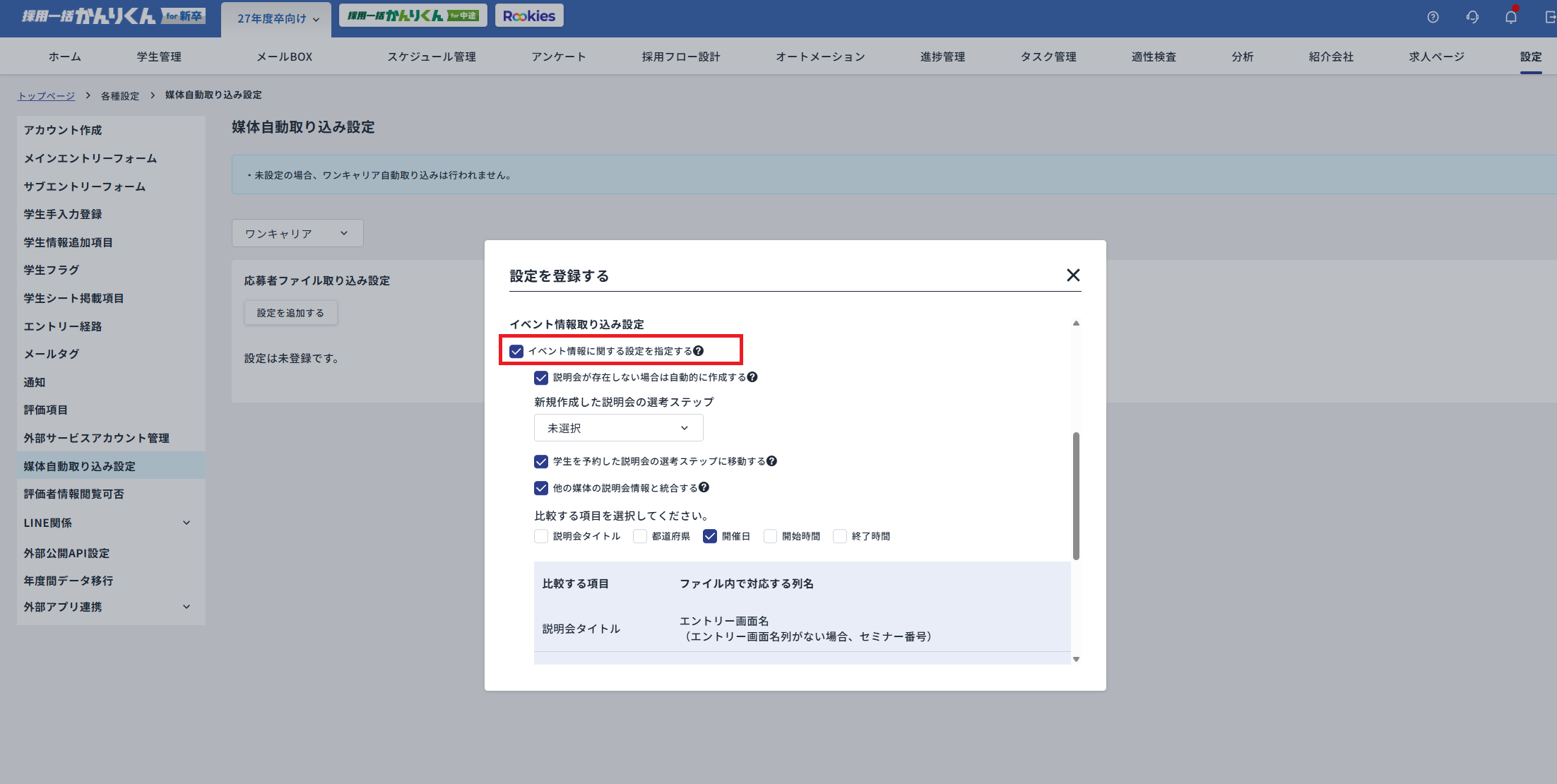The image size is (1557, 784).
Task: Click the help question mark icon in header
Action: tap(1433, 17)
